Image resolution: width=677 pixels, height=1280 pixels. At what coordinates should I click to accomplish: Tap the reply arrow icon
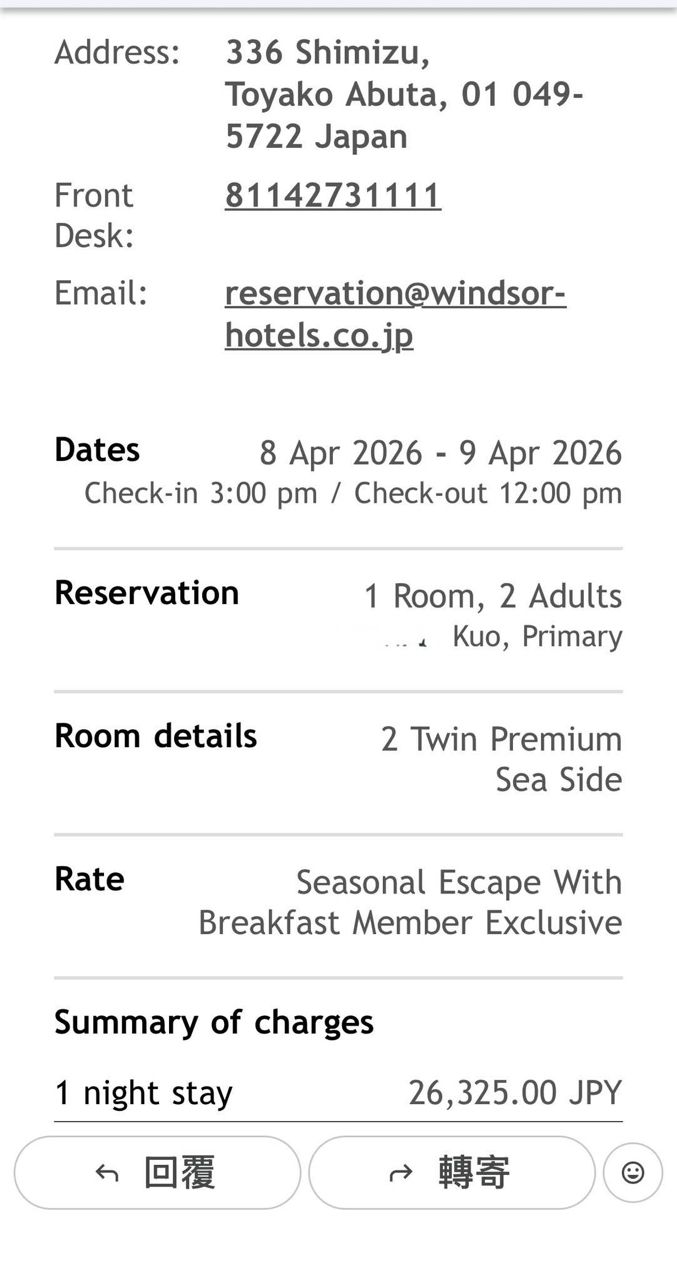(107, 1173)
